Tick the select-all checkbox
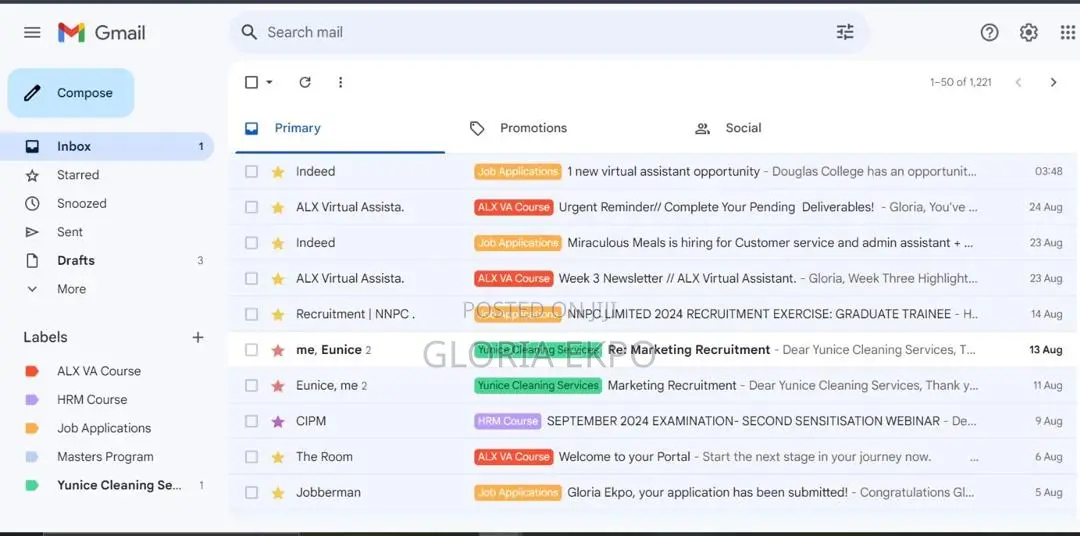 251,82
